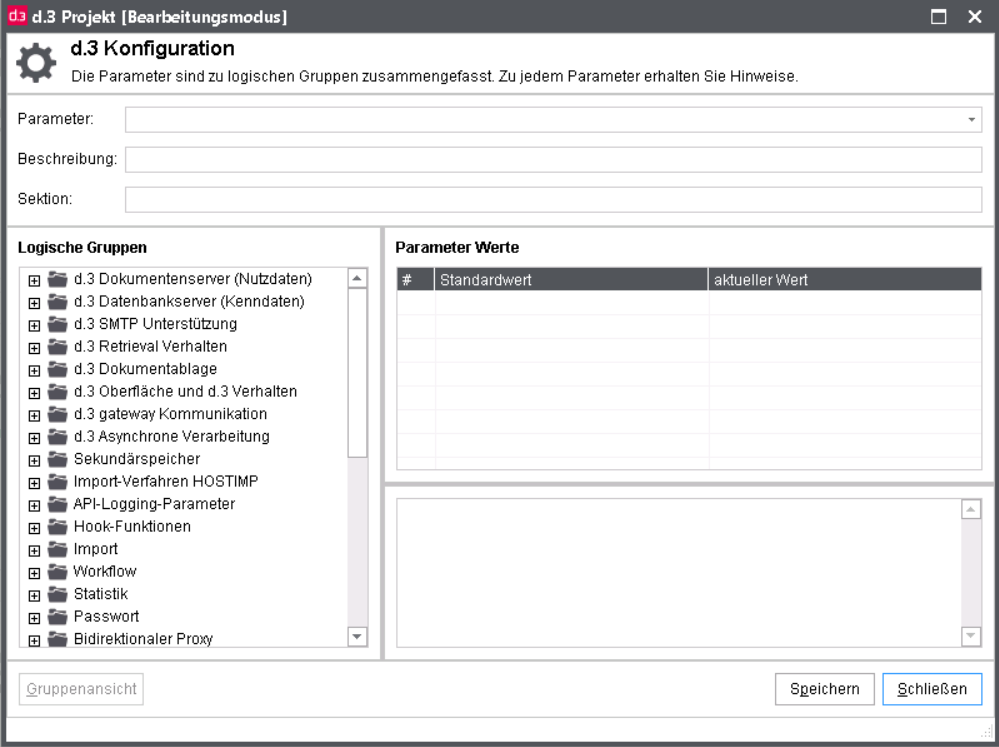Expand d.3 Datenbankserver (Kenndaten) node

[x=34, y=303]
